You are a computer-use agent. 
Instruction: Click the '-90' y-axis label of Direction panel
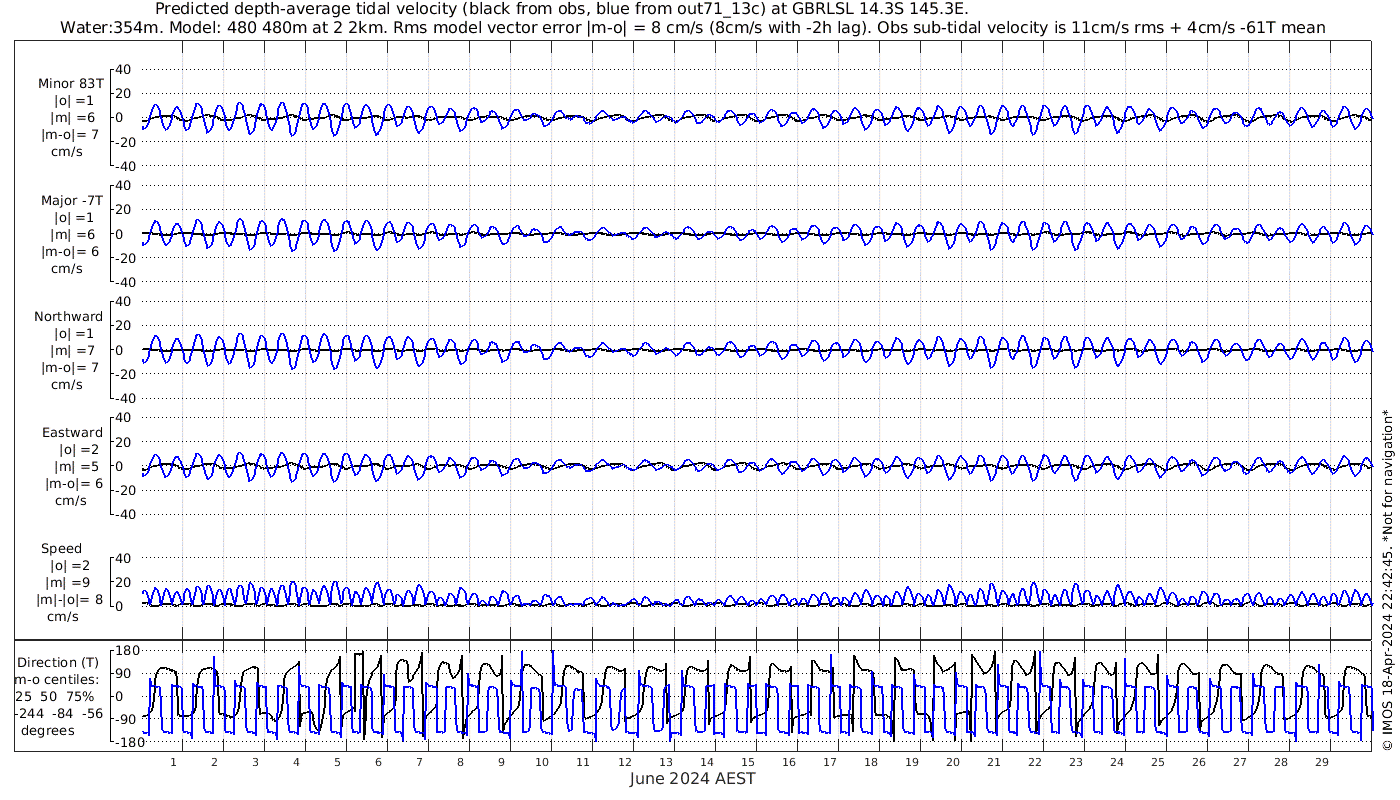(x=127, y=719)
